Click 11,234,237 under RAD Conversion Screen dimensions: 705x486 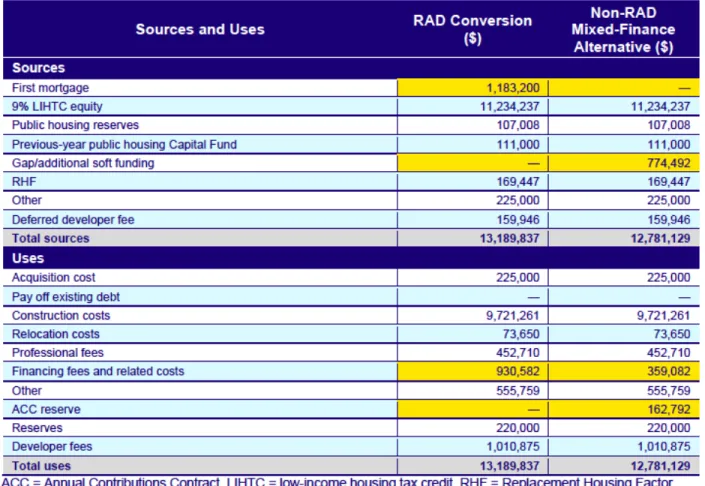[509, 107]
